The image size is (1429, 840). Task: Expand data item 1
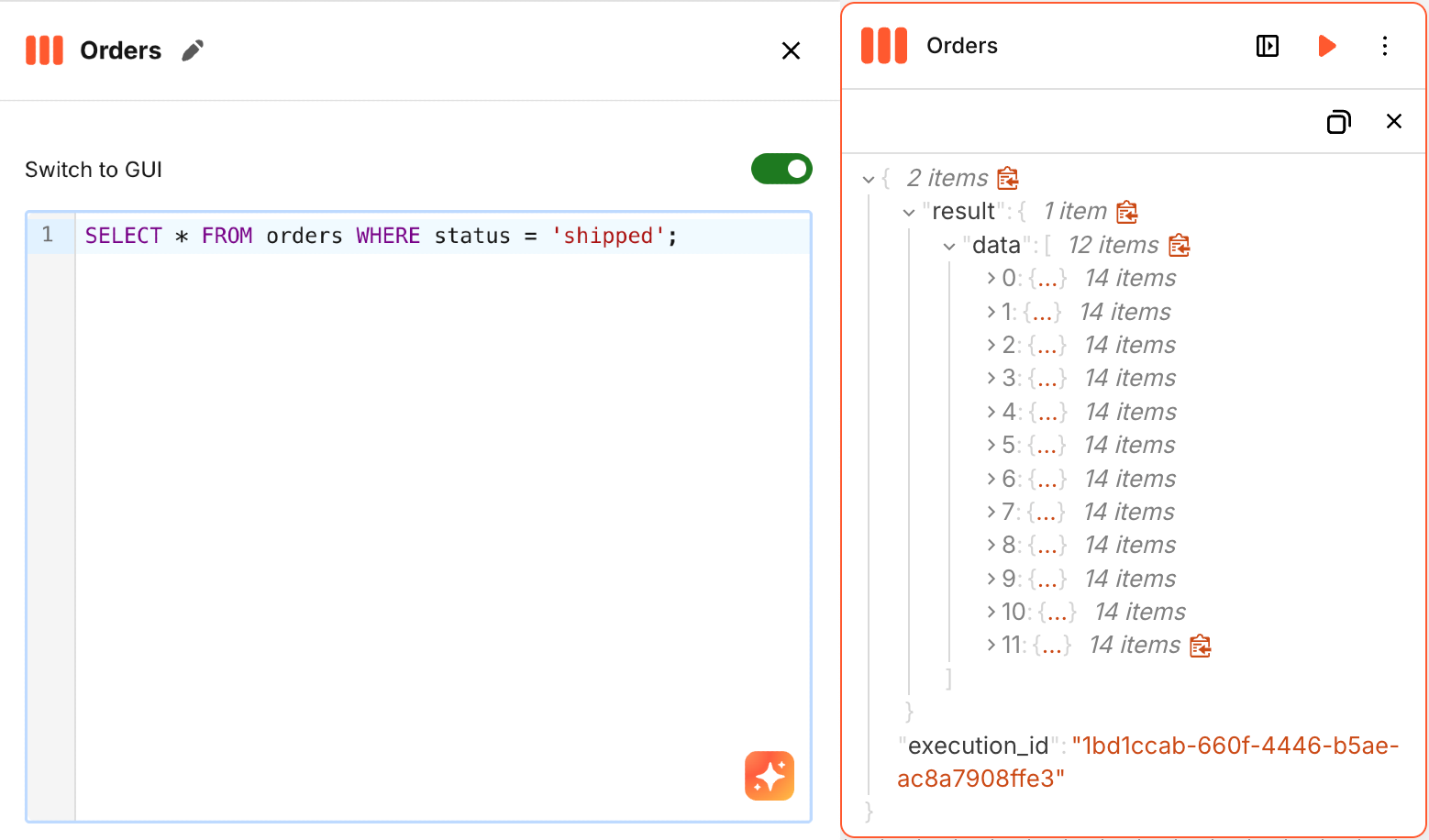[x=991, y=312]
